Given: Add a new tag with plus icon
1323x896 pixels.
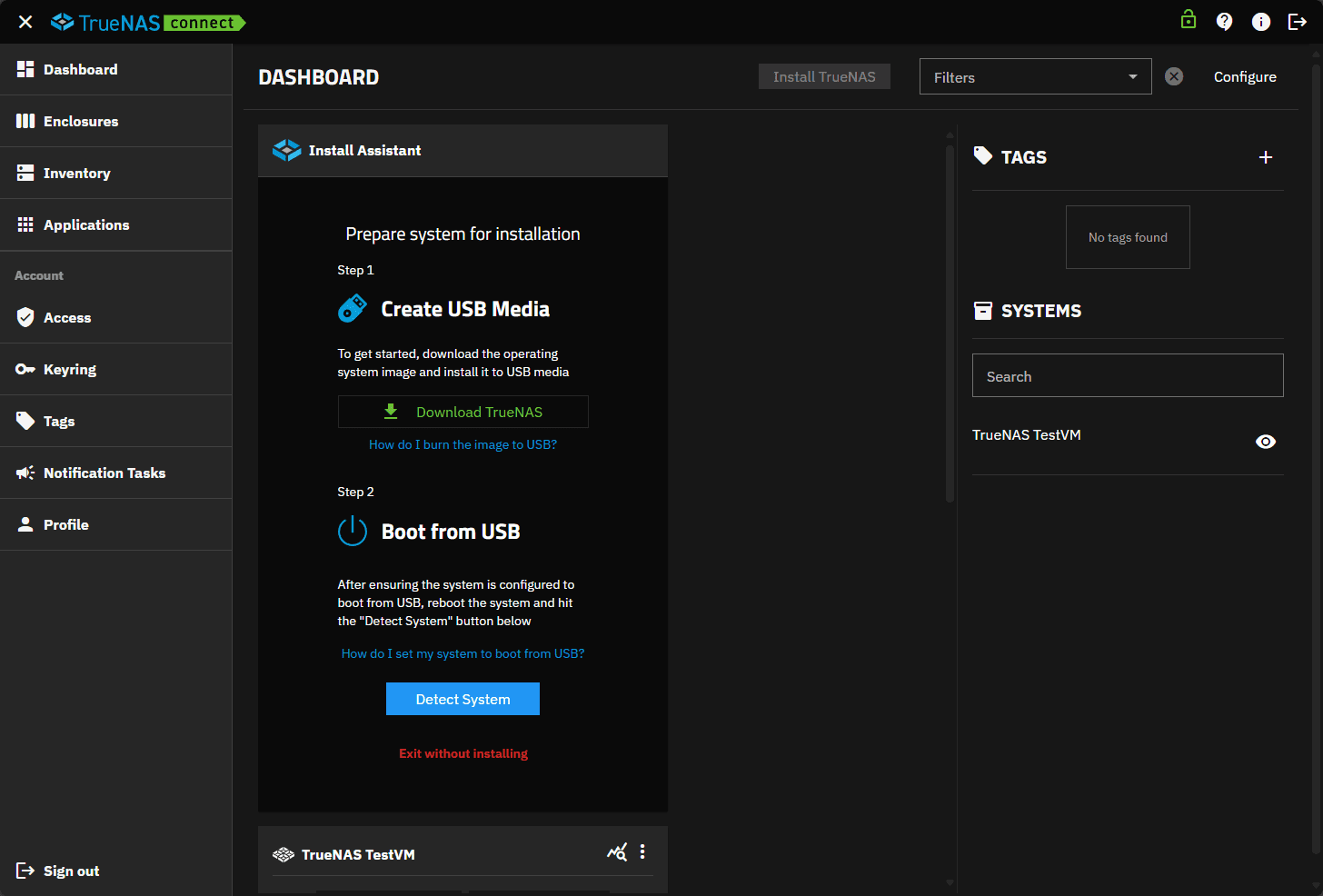Looking at the screenshot, I should (x=1265, y=157).
